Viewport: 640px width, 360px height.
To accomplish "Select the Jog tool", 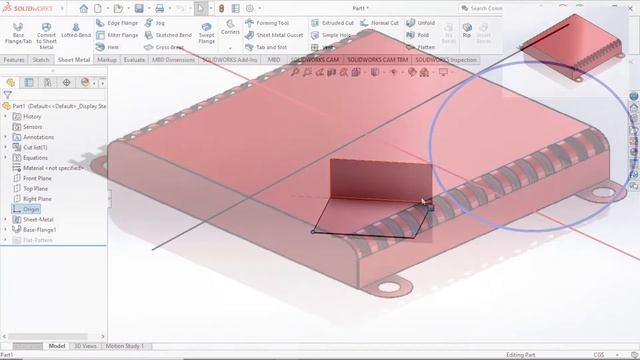I will click(x=155, y=23).
